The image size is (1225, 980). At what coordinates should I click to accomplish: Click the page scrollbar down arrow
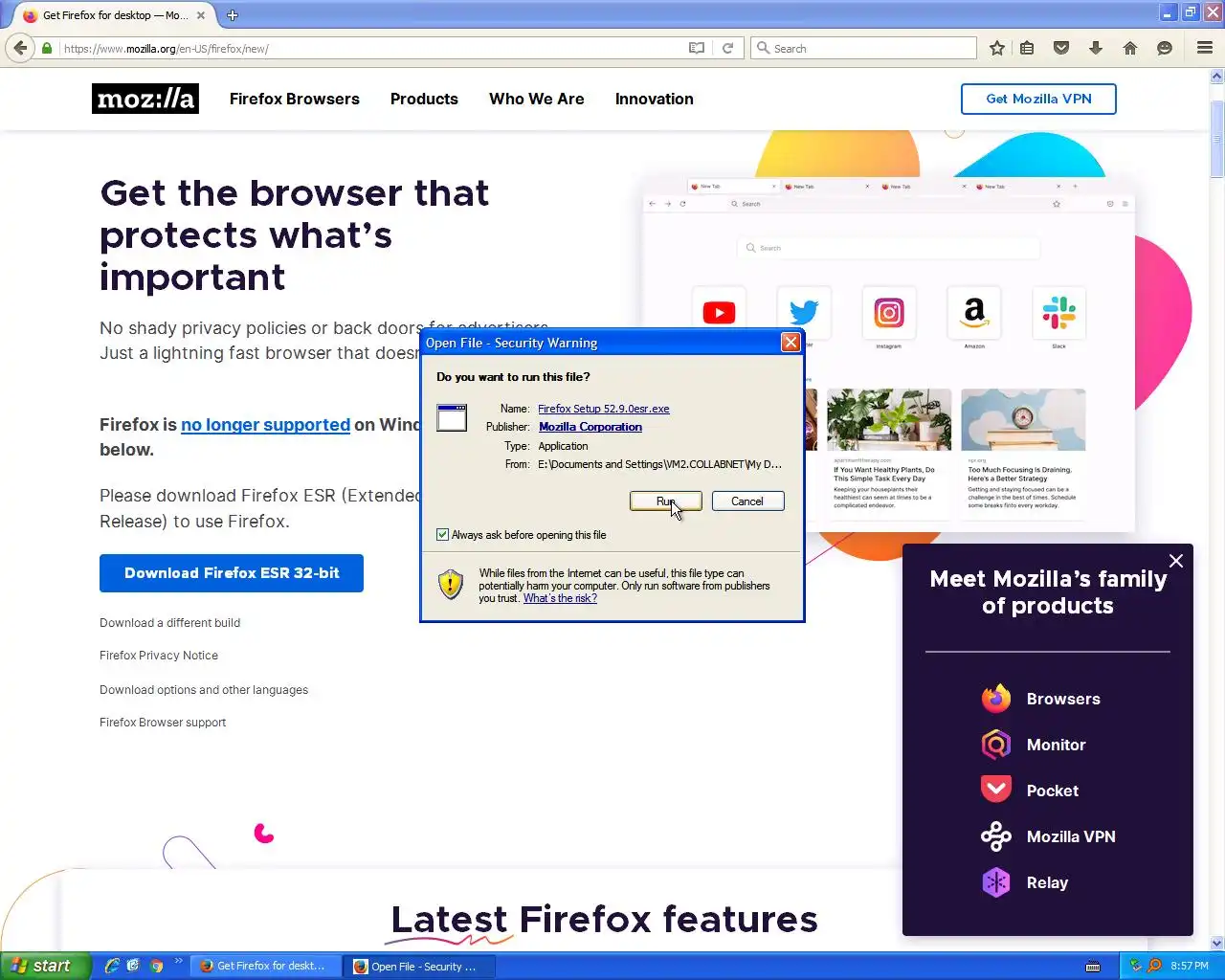pyautogui.click(x=1217, y=943)
